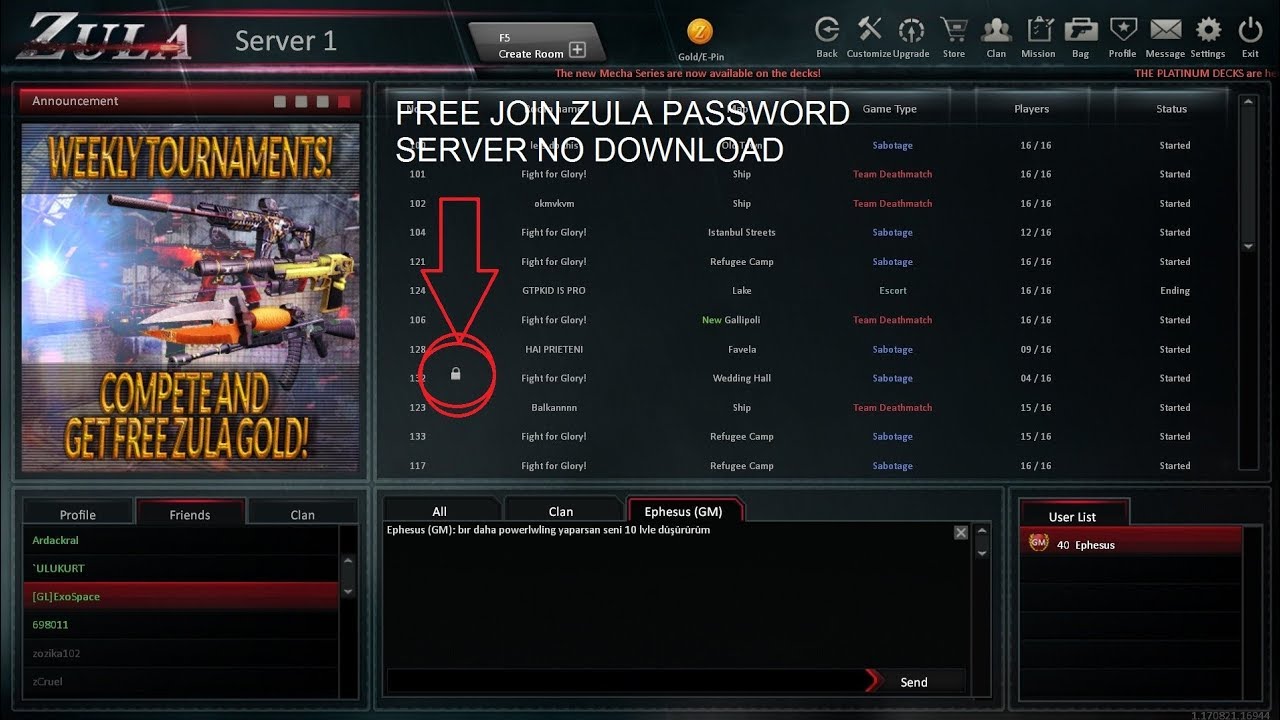
Task: Select the second gray announcement page indicator
Action: (x=301, y=102)
